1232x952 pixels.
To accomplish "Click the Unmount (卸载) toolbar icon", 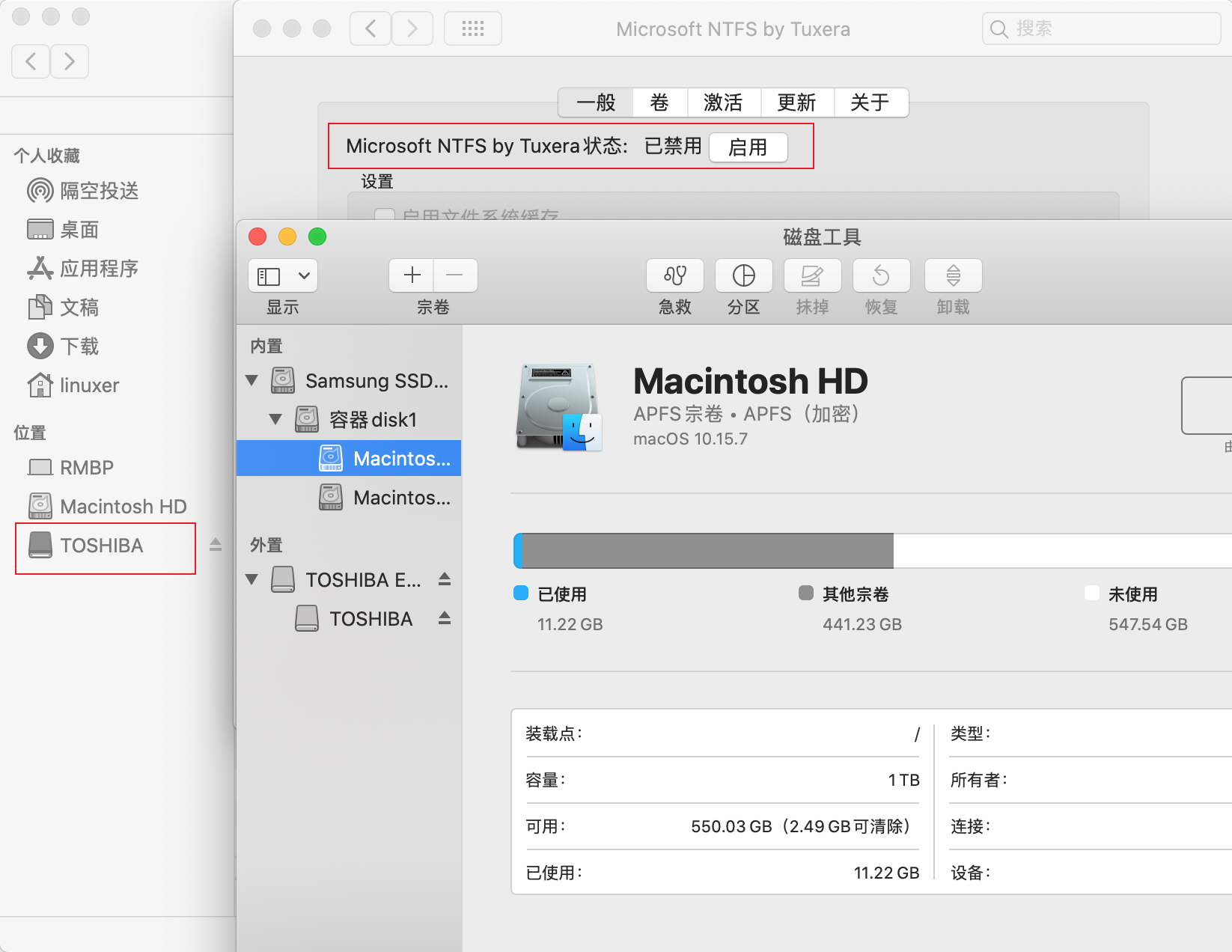I will point(953,275).
